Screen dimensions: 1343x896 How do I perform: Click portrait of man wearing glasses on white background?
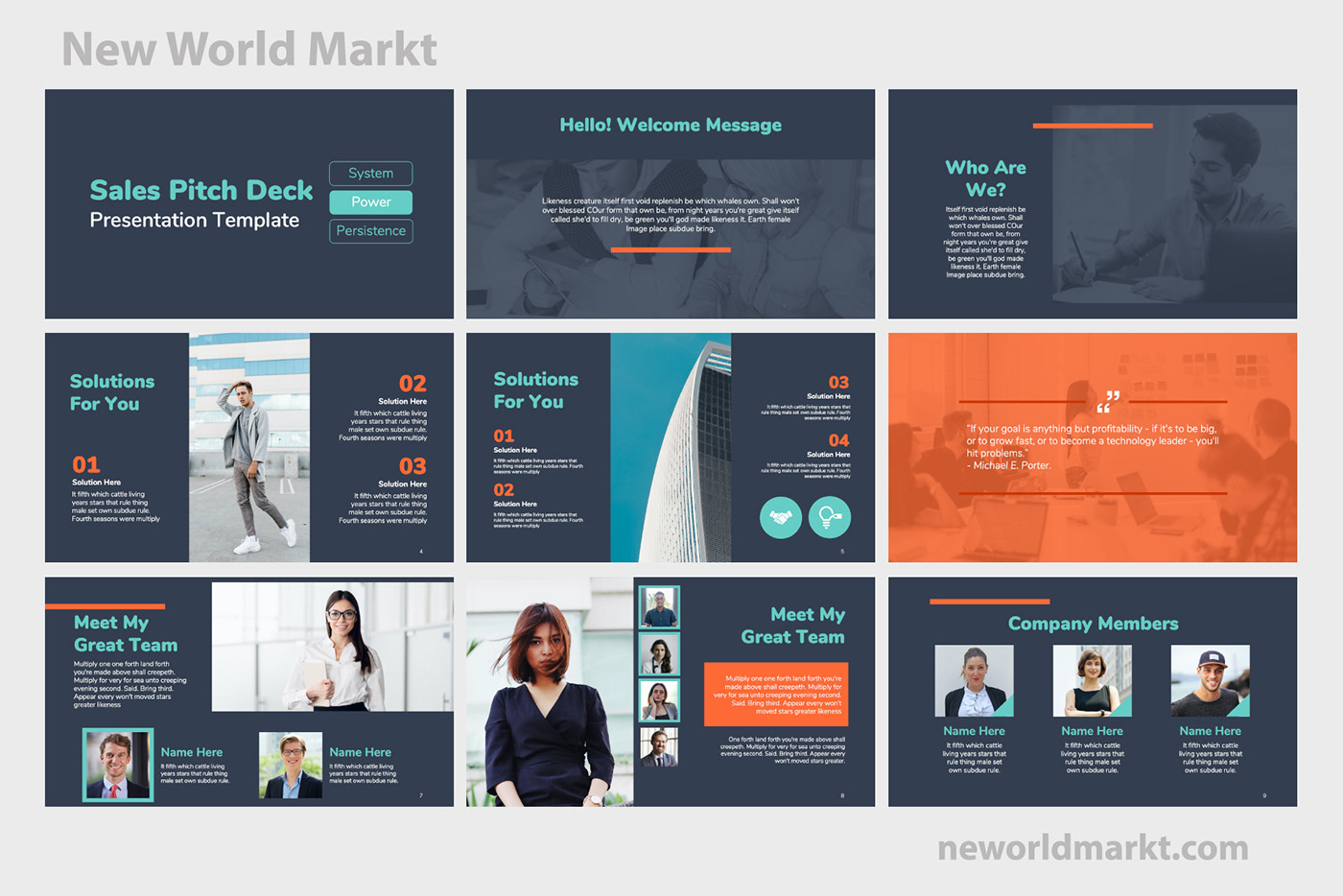(291, 766)
